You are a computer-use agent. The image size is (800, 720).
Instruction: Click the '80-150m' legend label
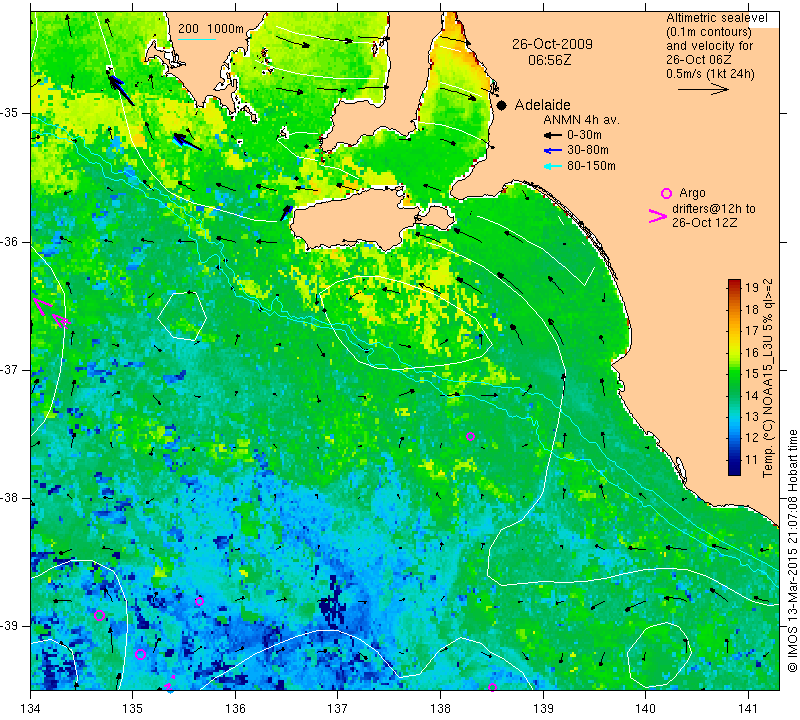(x=591, y=166)
